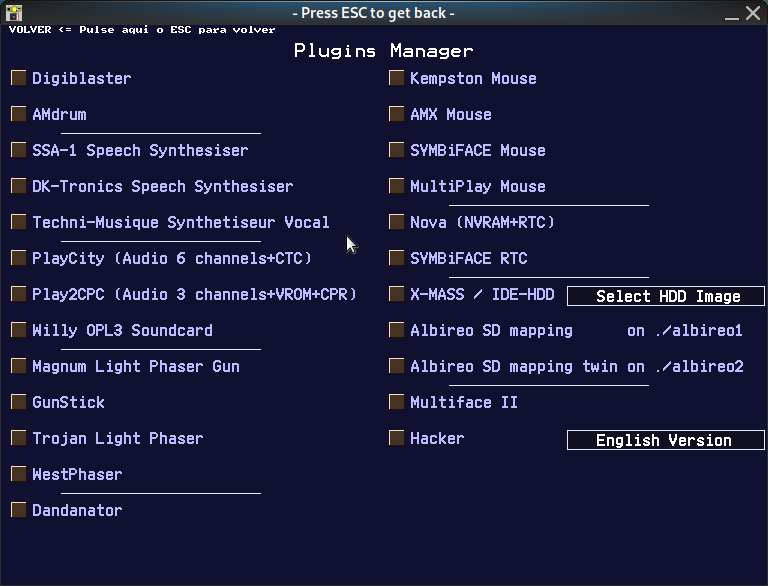Toggle SSA-1 Speech Synthesiser checkbox
Image resolution: width=768 pixels, height=586 pixels.
pos(19,150)
